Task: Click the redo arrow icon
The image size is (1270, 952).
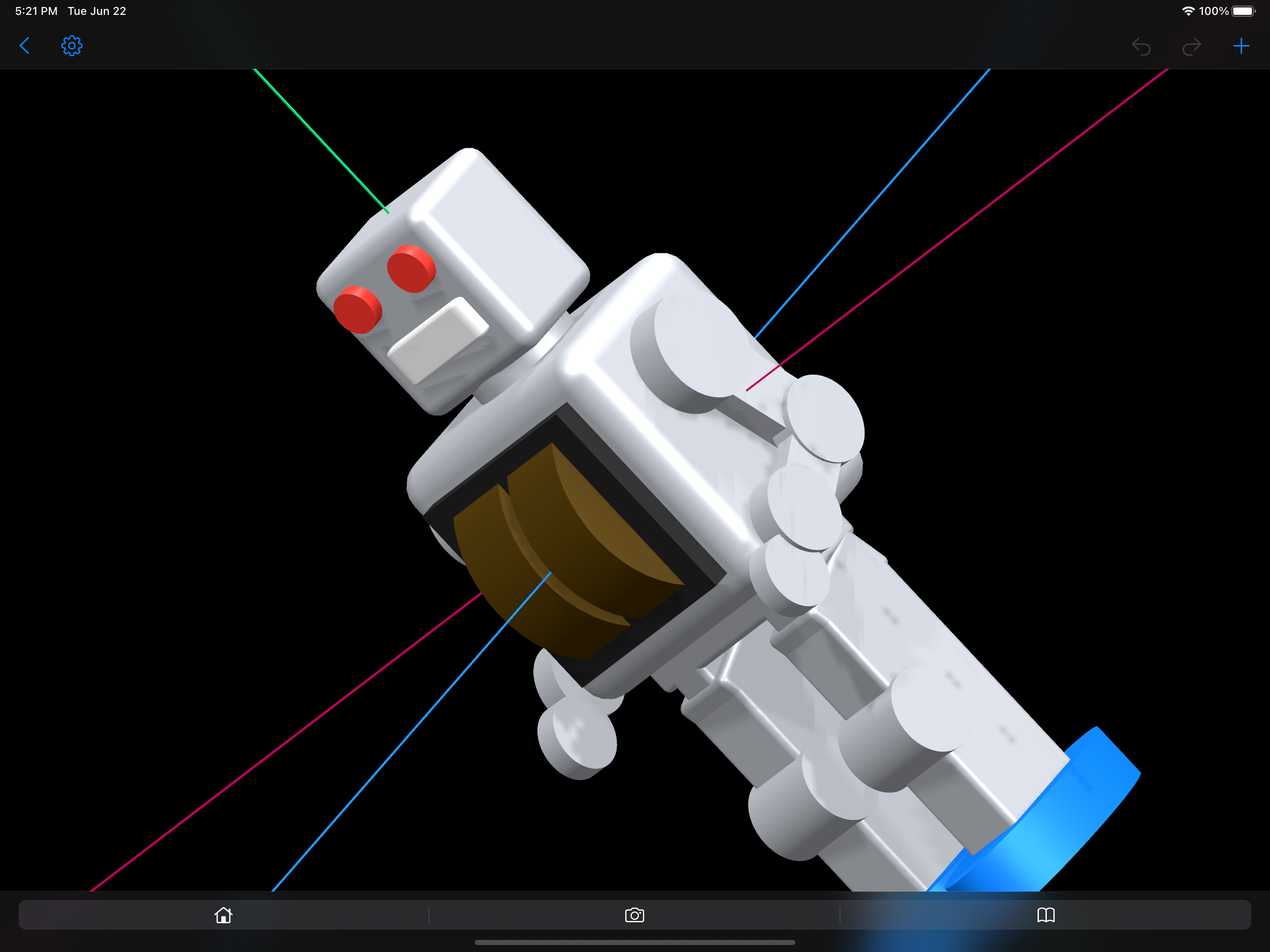Action: (1191, 46)
